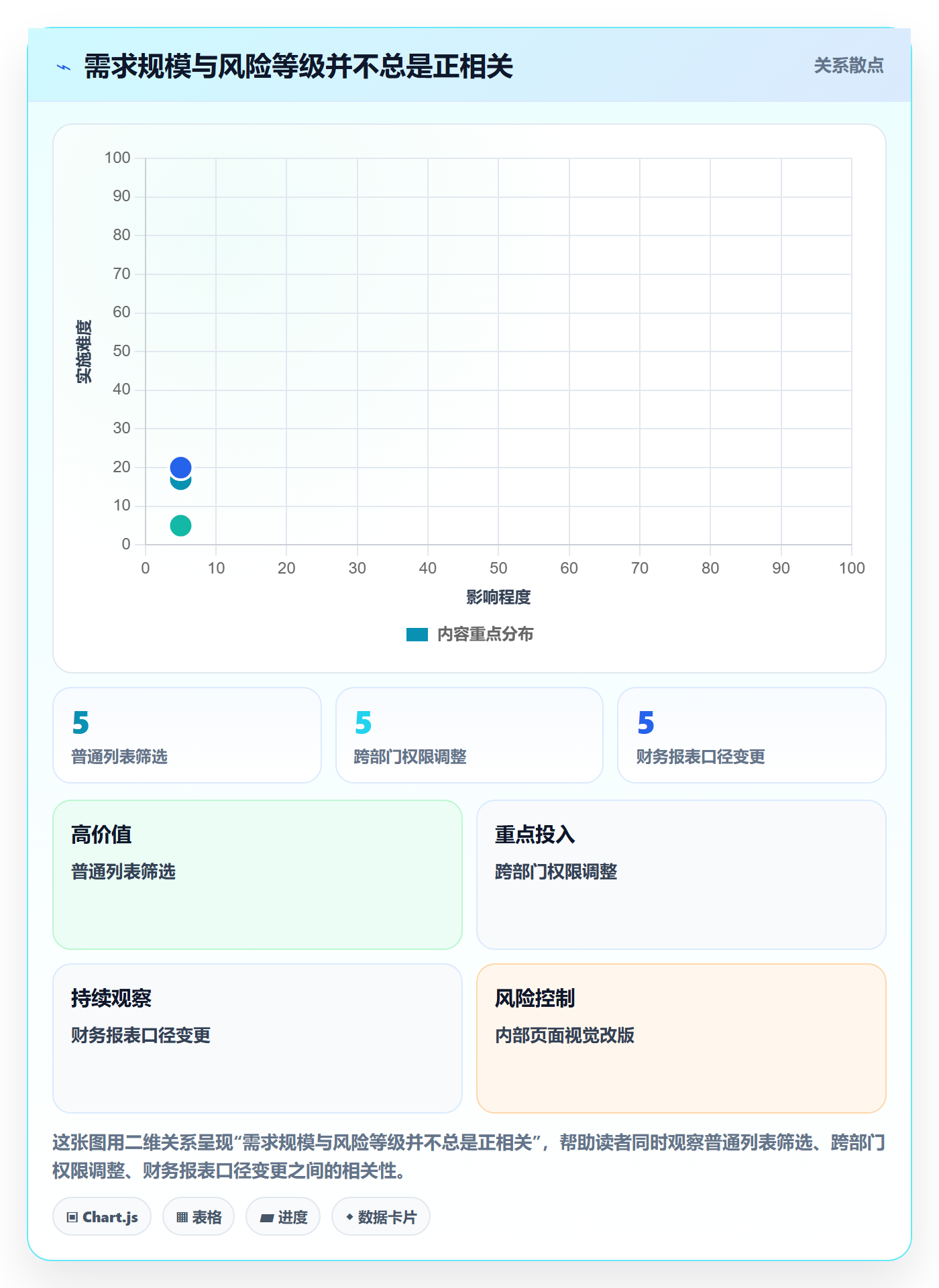Click the 内容重点分布 legend label
This screenshot has width=939, height=1288.
click(485, 635)
